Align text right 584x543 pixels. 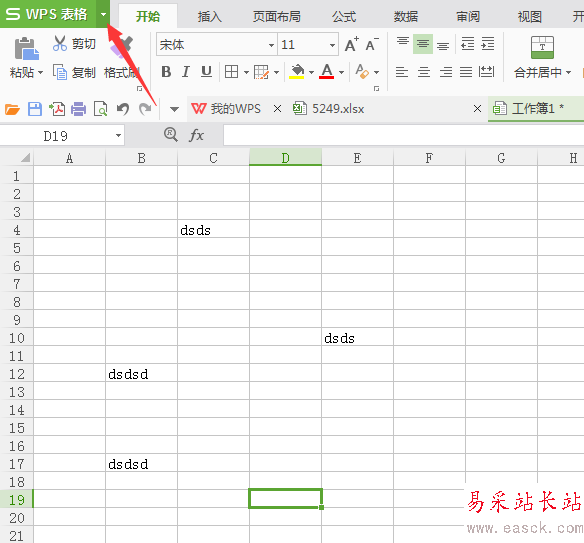click(445, 72)
